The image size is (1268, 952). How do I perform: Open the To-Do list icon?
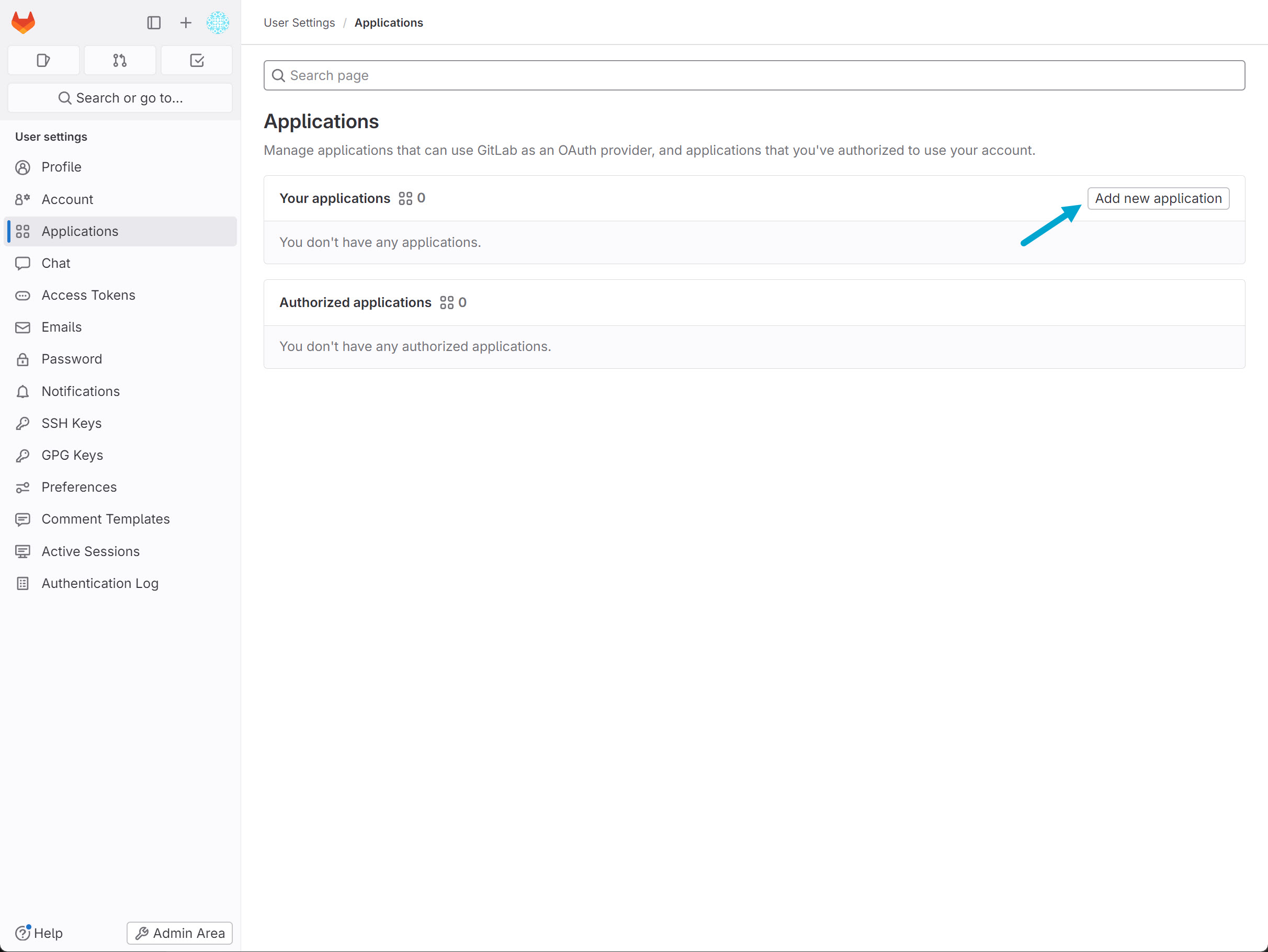coord(197,60)
